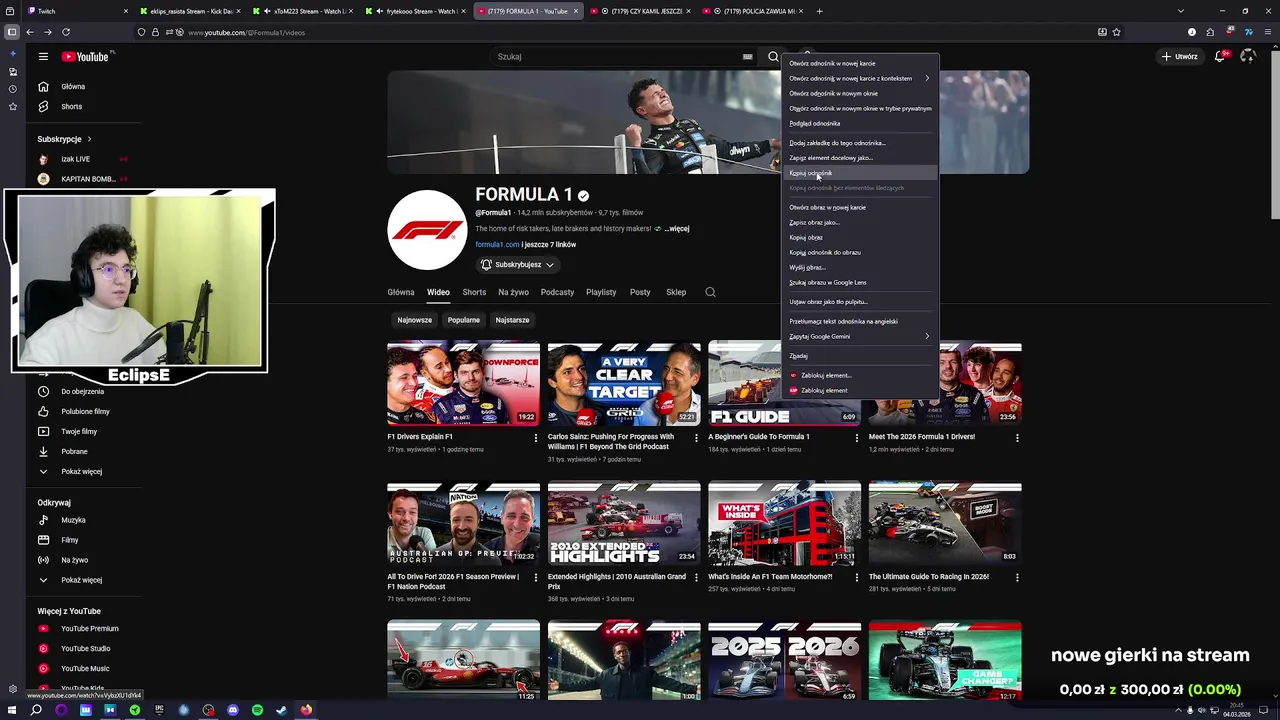This screenshot has height=720, width=1280.
Task: Open Do obejrzenia watch later list
Action: (82, 392)
